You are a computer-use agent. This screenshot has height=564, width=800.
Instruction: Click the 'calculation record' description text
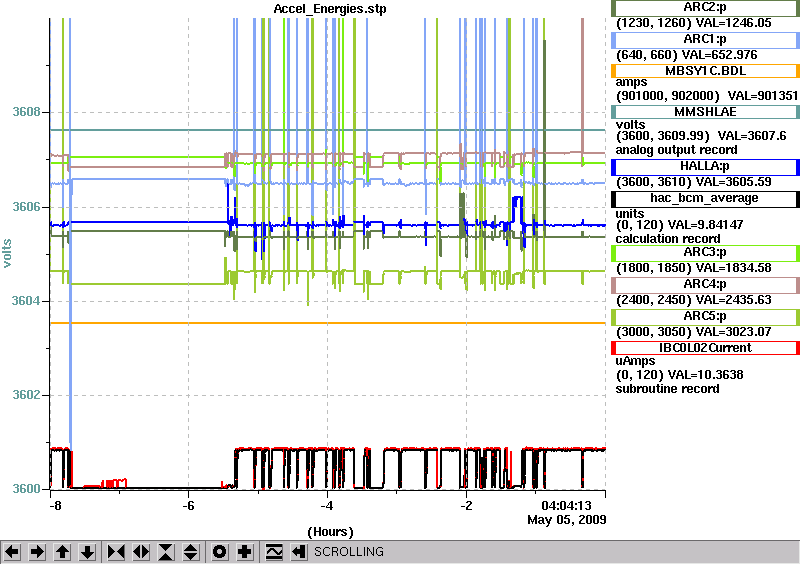tap(668, 239)
